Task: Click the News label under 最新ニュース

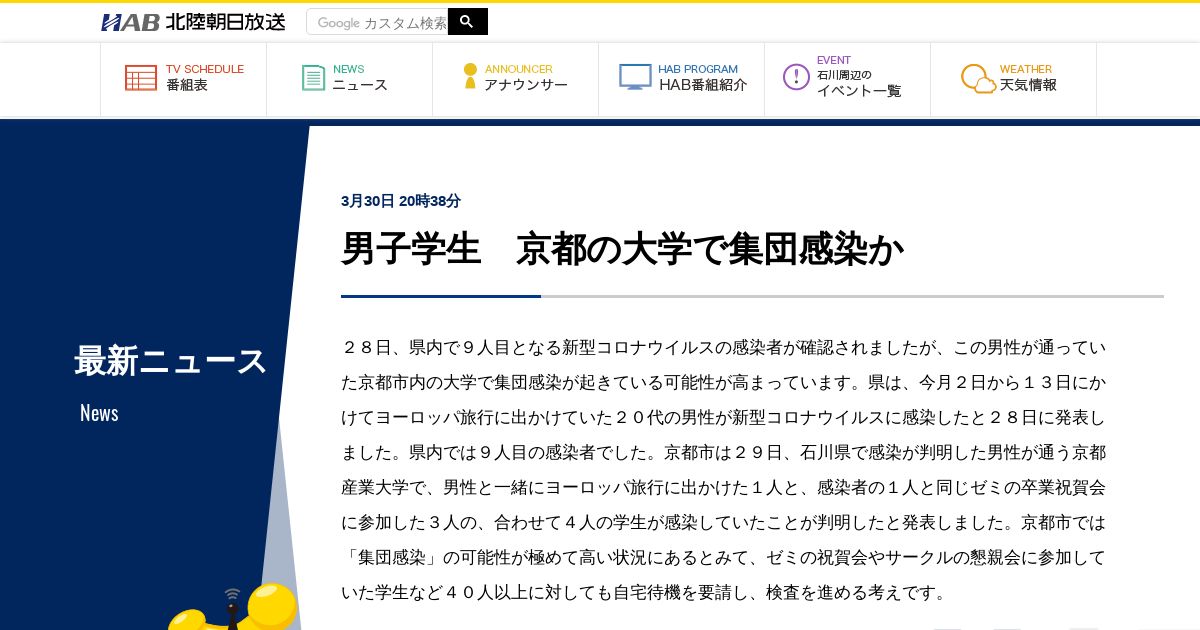Action: (x=99, y=413)
